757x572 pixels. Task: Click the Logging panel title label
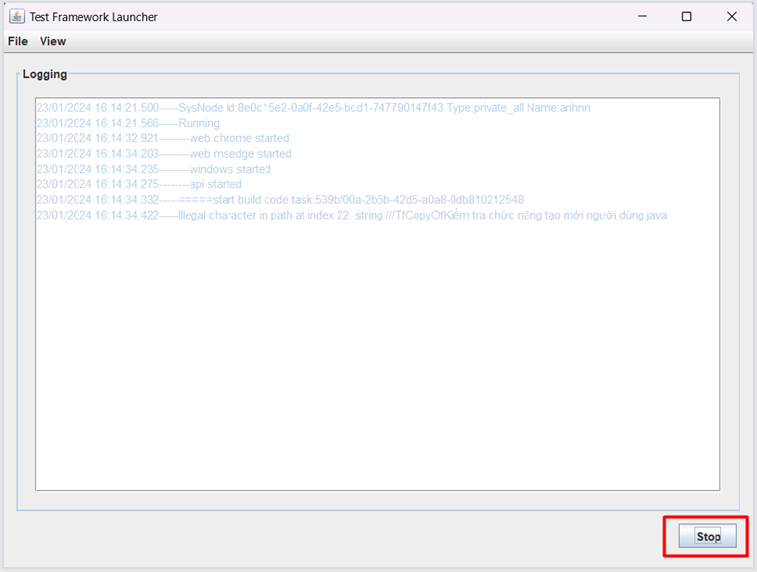point(45,74)
